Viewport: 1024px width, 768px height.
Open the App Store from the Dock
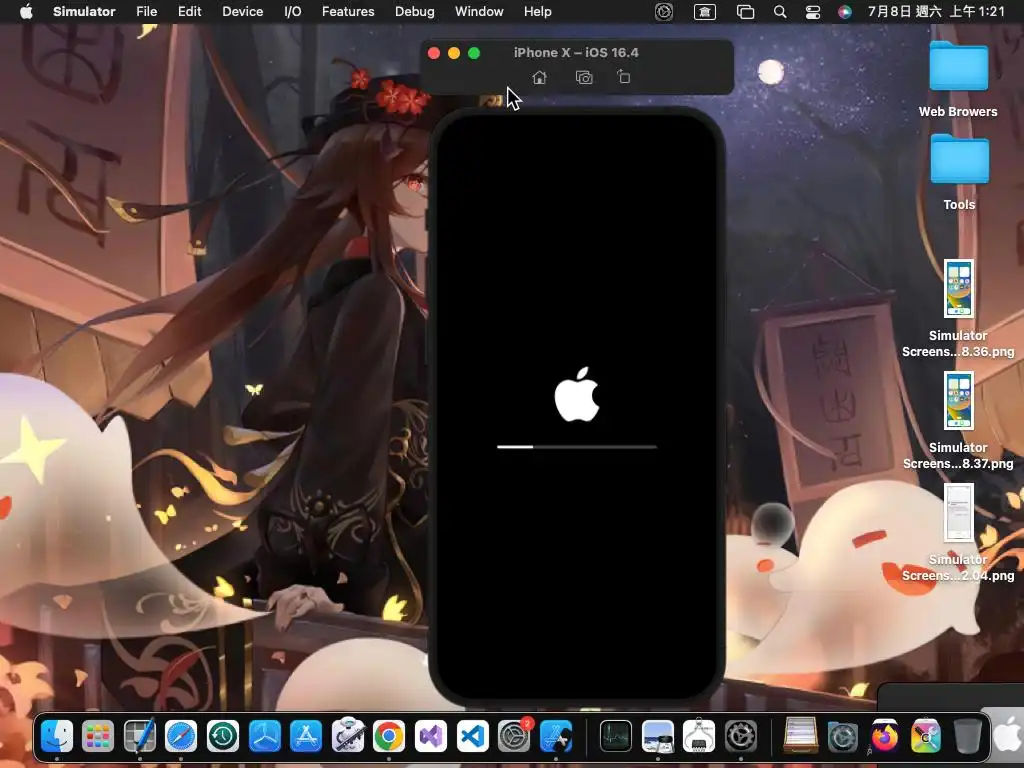(306, 736)
